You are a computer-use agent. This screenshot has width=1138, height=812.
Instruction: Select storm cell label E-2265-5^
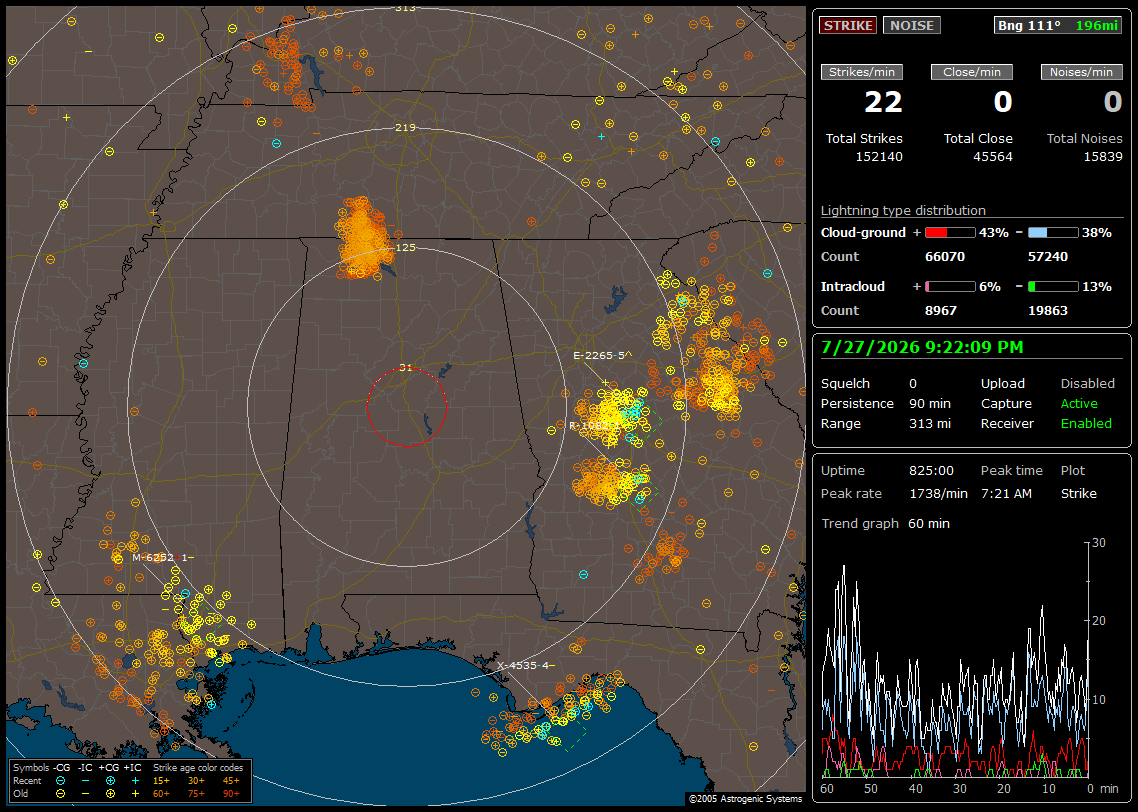coord(602,356)
